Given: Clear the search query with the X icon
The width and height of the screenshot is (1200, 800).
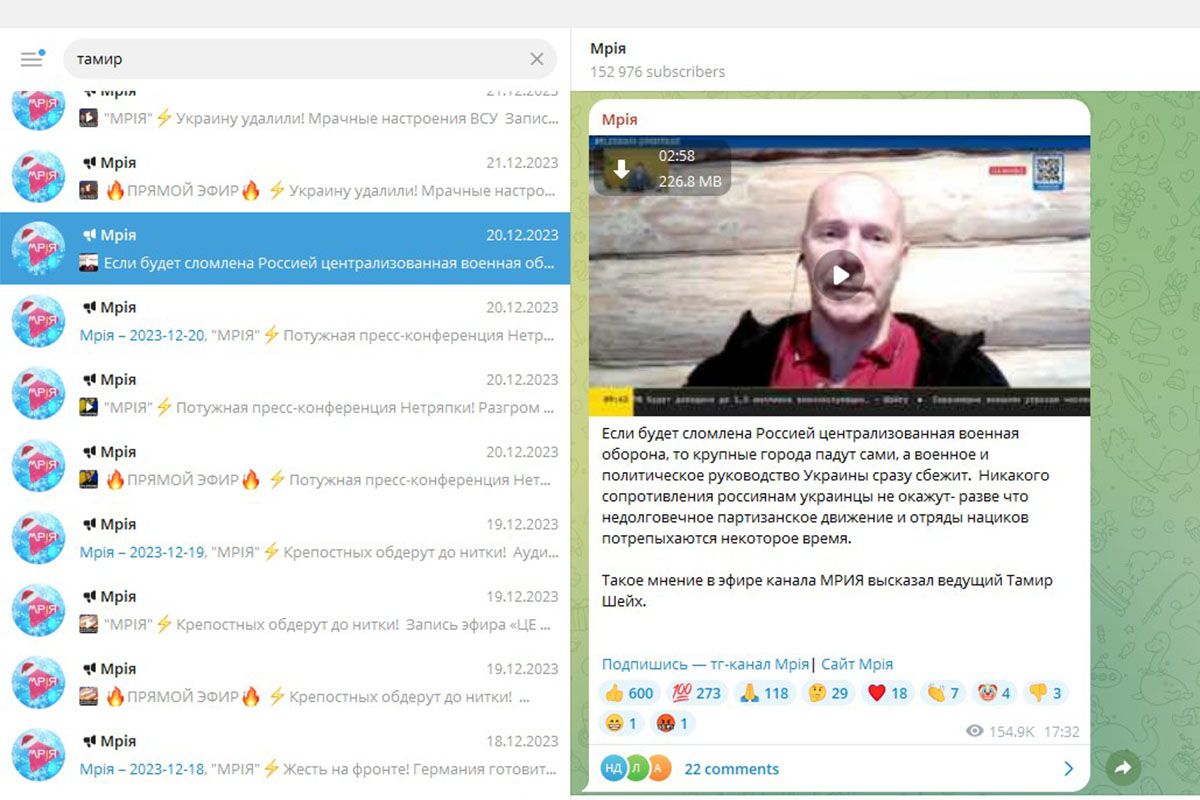Looking at the screenshot, I should click(536, 58).
